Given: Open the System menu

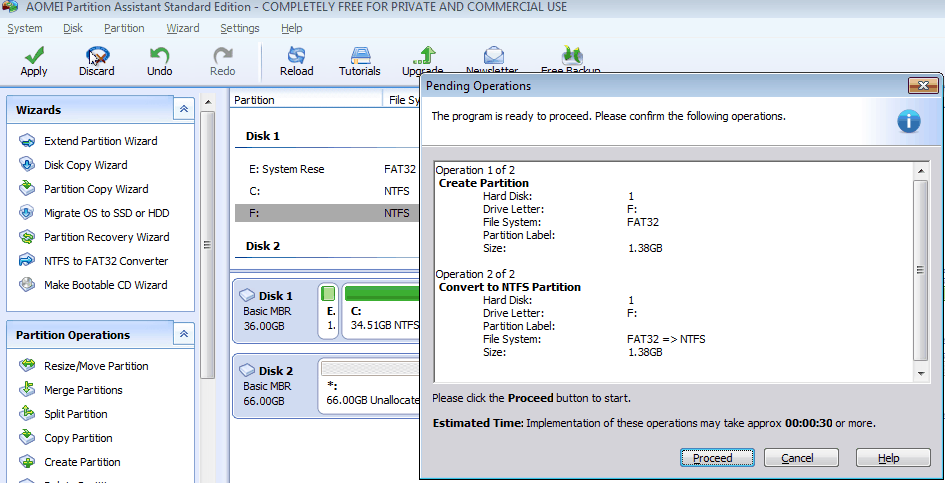Looking at the screenshot, I should pos(25,28).
